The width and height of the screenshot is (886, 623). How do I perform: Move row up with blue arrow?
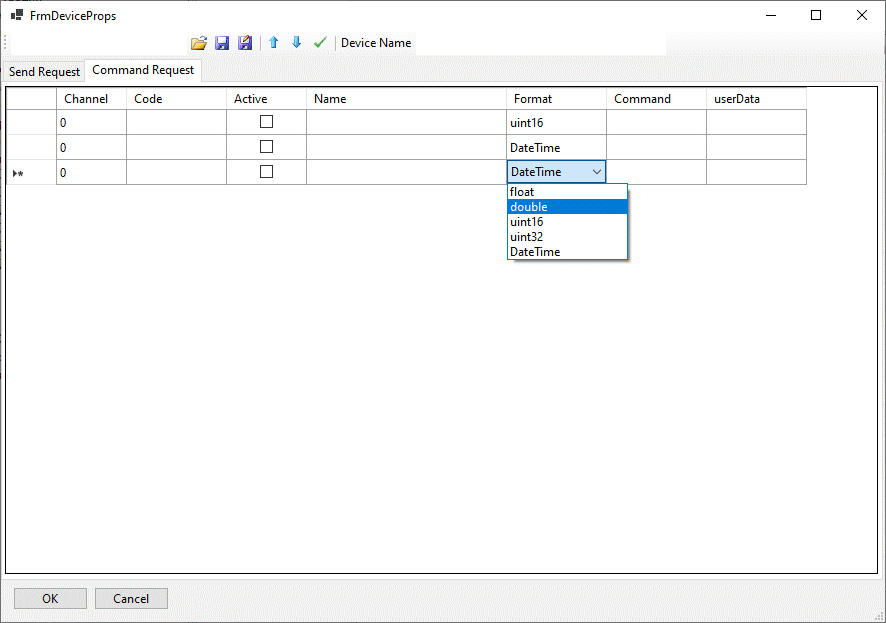pyautogui.click(x=273, y=42)
